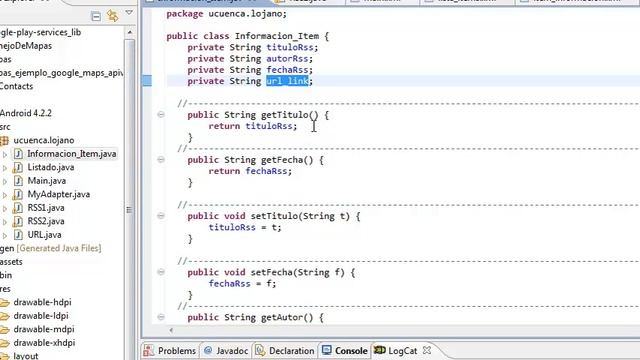Select the drawable-mdpi folder
The width and height of the screenshot is (640, 360).
click(44, 329)
